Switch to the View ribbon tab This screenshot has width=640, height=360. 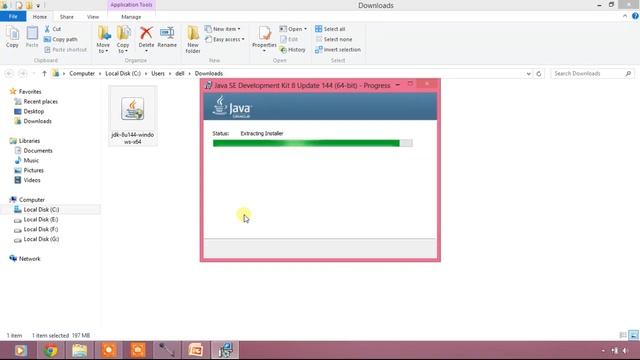(x=93, y=17)
